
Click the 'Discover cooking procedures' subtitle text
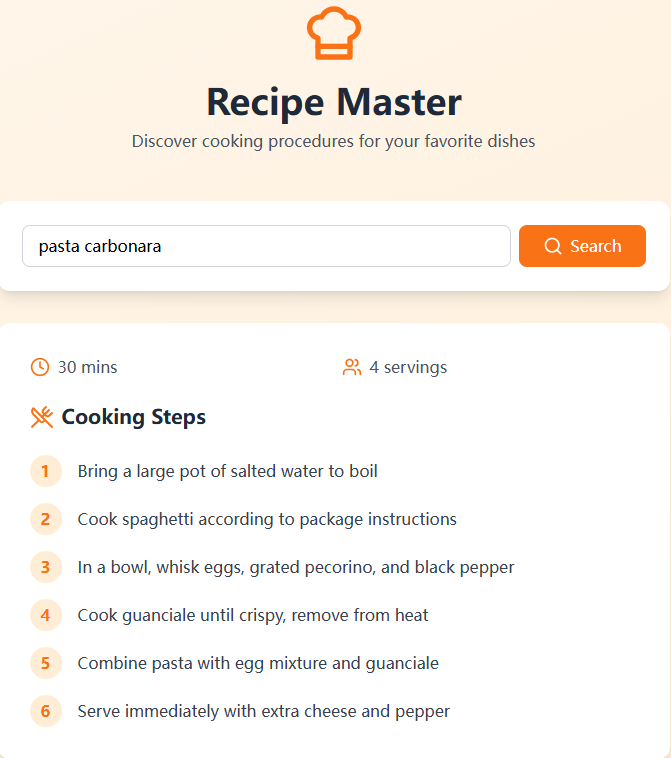pos(334,141)
